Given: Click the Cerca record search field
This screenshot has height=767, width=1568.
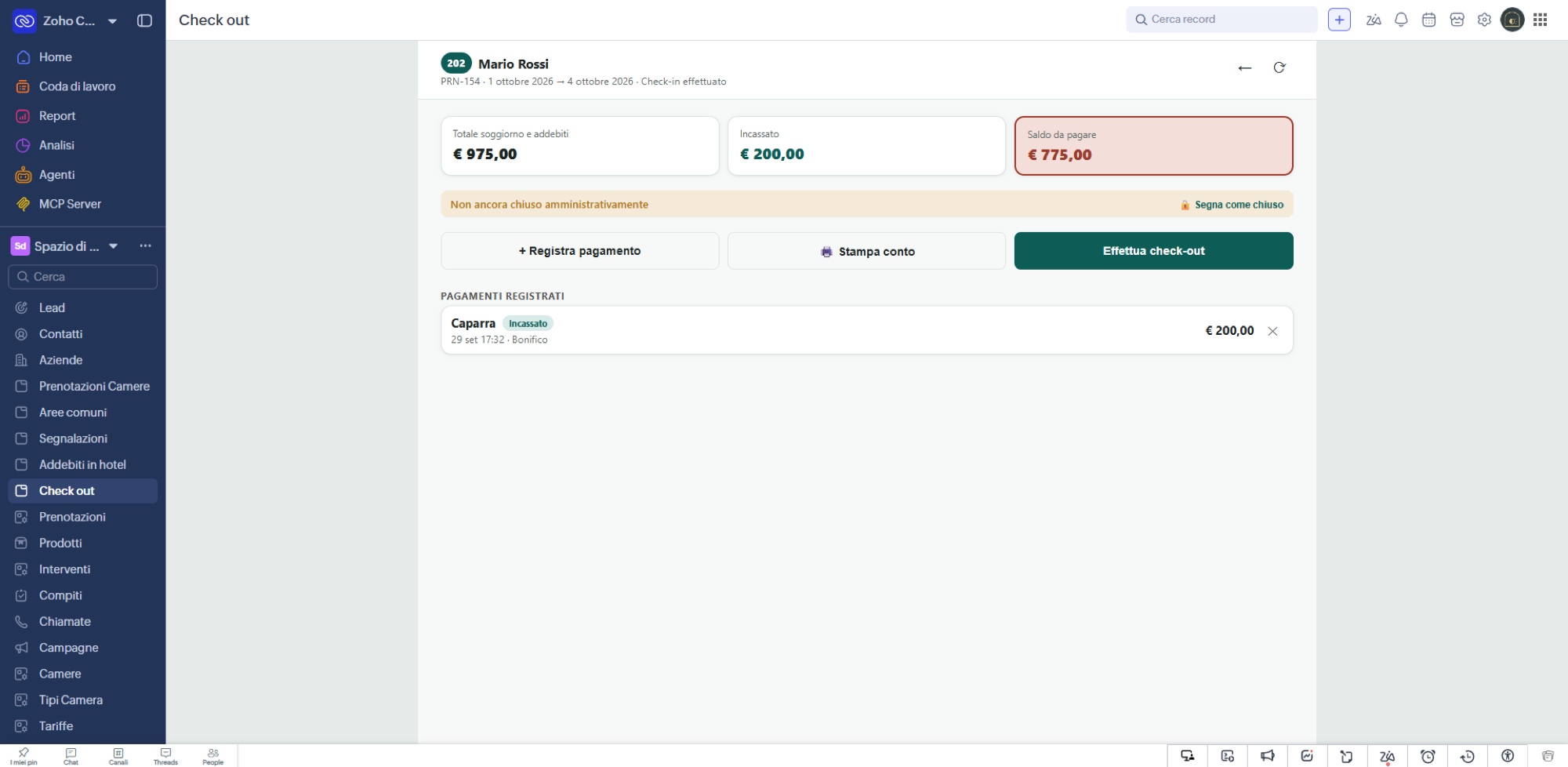Looking at the screenshot, I should point(1221,20).
